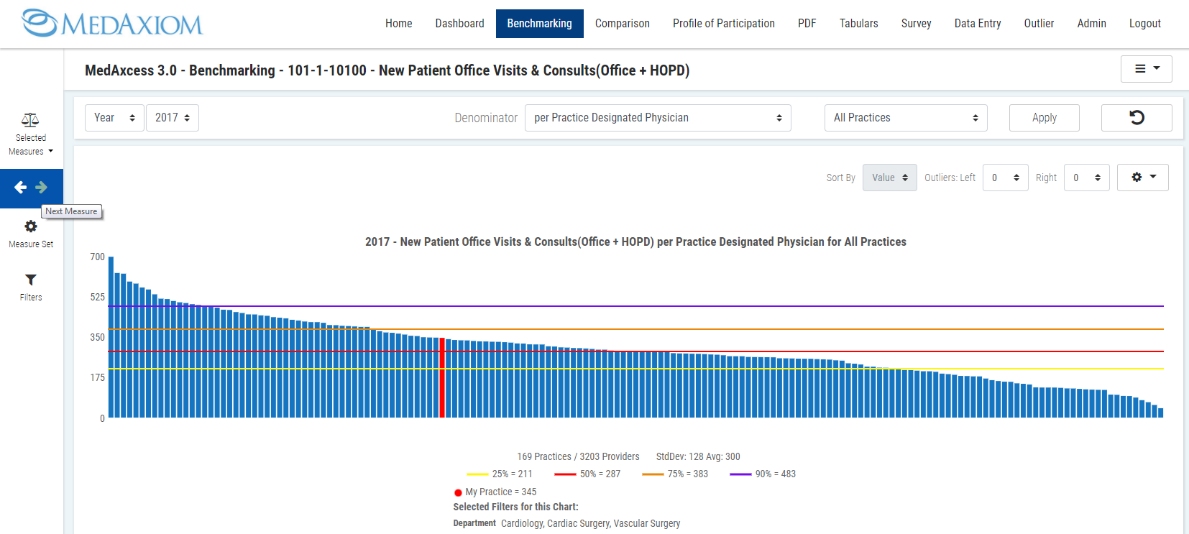Change the Outliers Left stepper value
Screen dimensions: 1189x534
1005,177
